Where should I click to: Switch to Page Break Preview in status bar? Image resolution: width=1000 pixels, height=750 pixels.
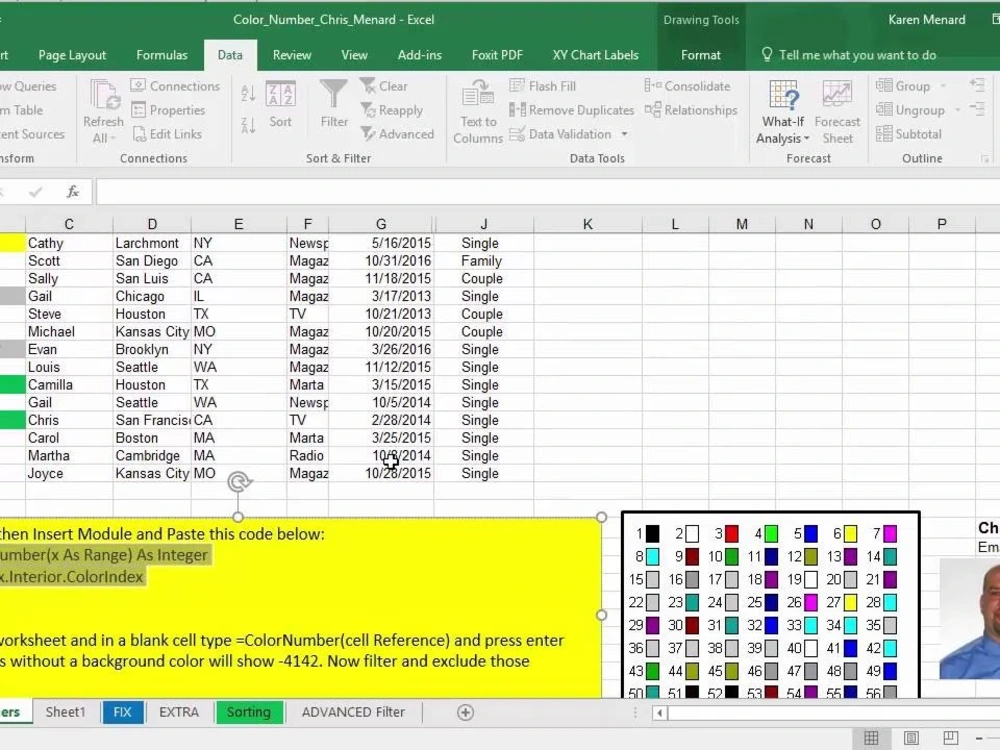(950, 739)
